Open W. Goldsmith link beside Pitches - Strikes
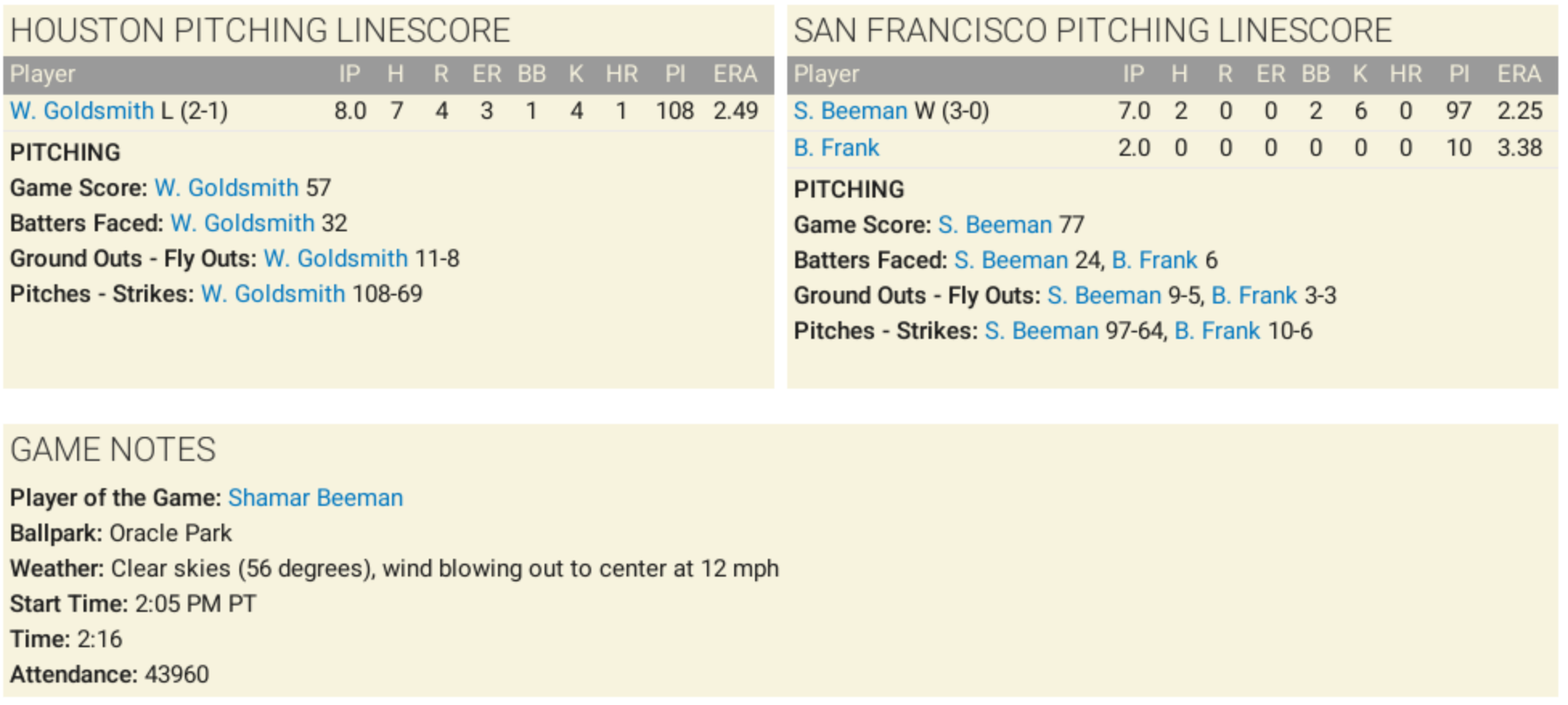 point(272,294)
